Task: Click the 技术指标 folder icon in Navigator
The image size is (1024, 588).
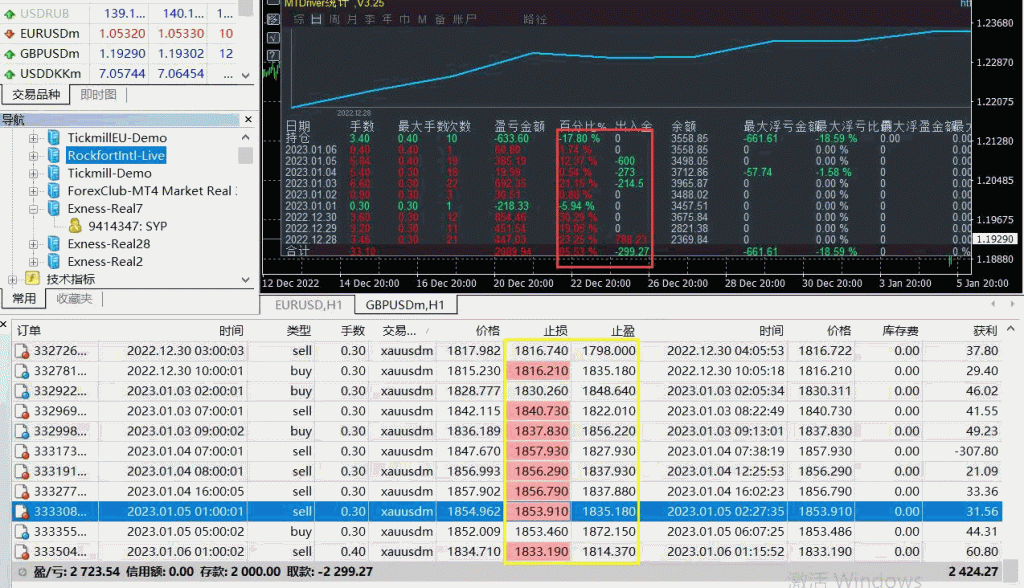Action: (32, 279)
